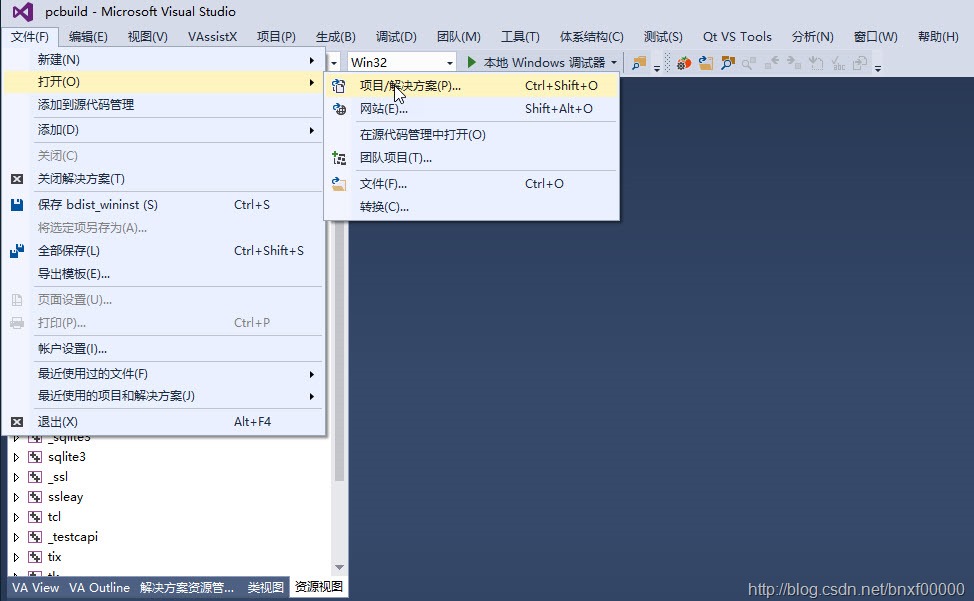
Task: Click the tix project icon
Action: click(x=35, y=557)
